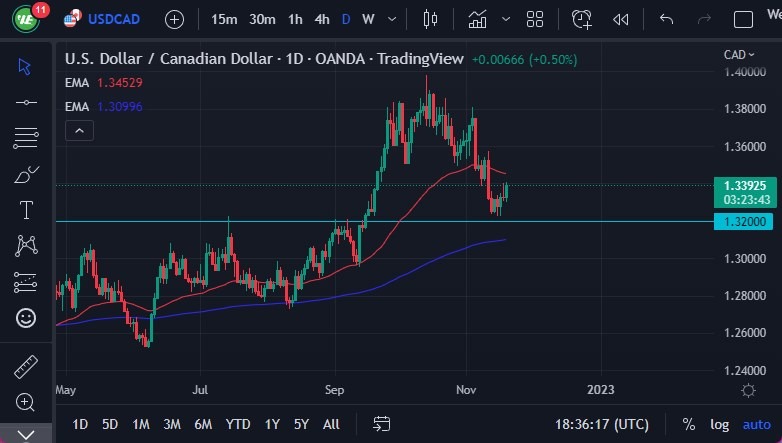Select the zoom in magnifier tool
Screen dimensions: 782x443
click(25, 402)
